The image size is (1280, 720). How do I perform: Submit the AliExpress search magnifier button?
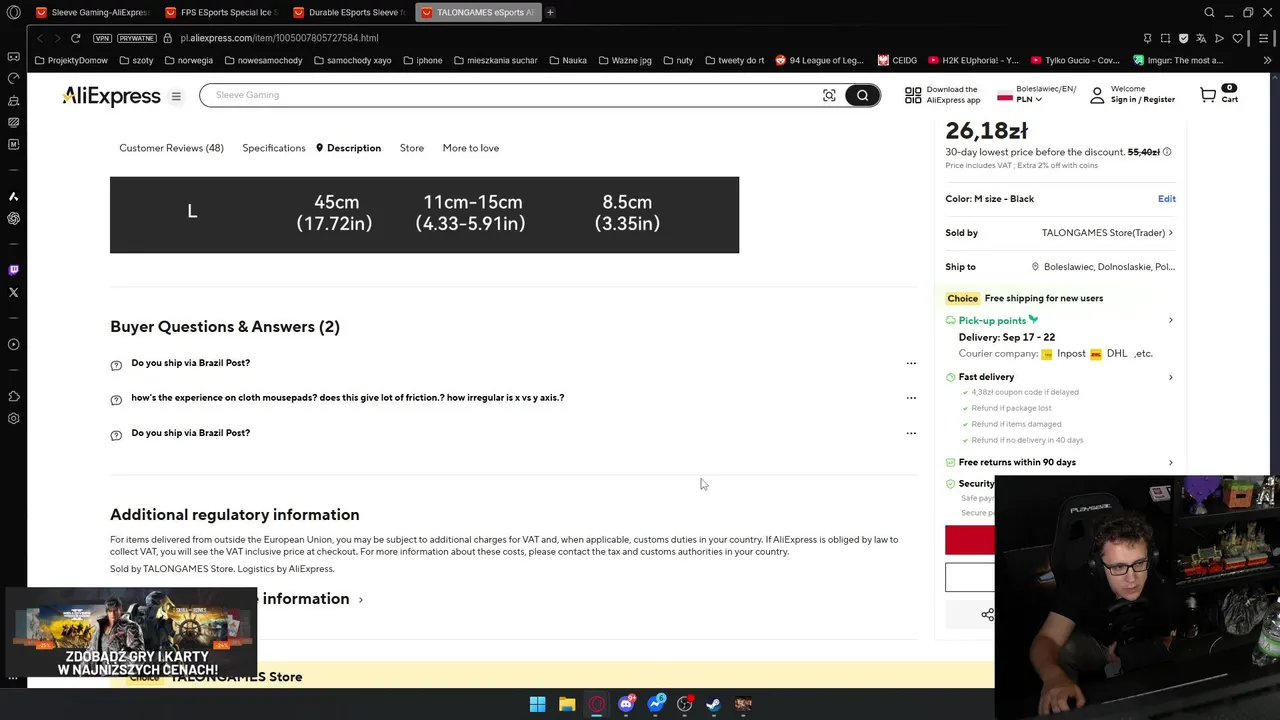[862, 95]
